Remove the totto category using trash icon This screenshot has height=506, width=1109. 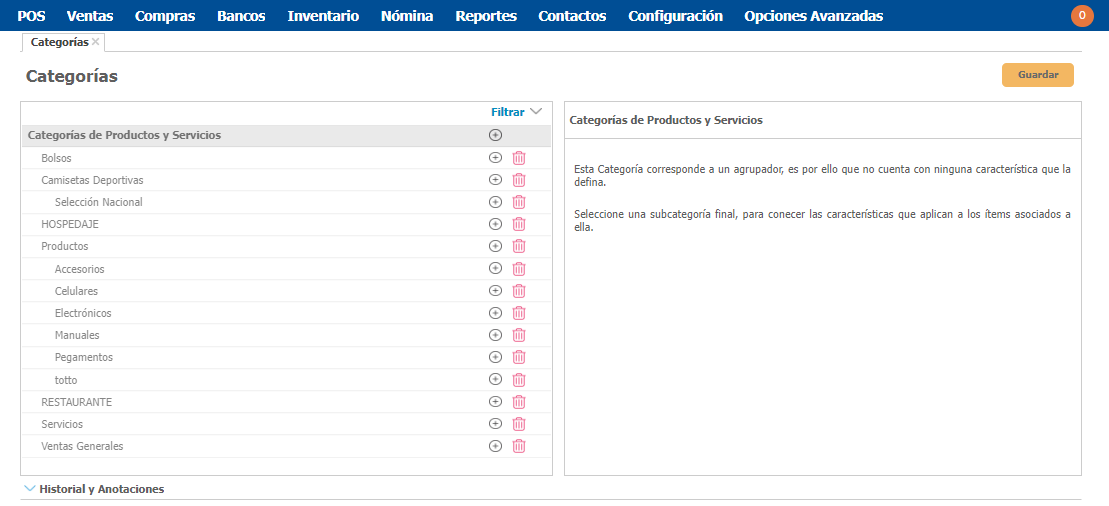coord(519,380)
